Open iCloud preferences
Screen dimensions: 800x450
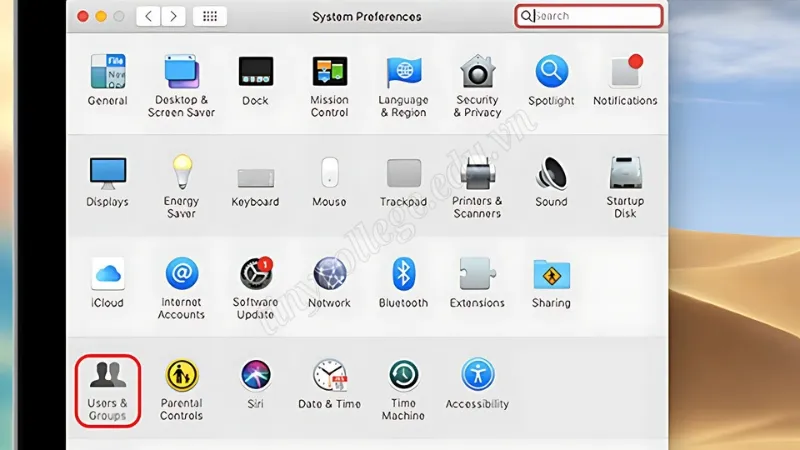pos(108,282)
